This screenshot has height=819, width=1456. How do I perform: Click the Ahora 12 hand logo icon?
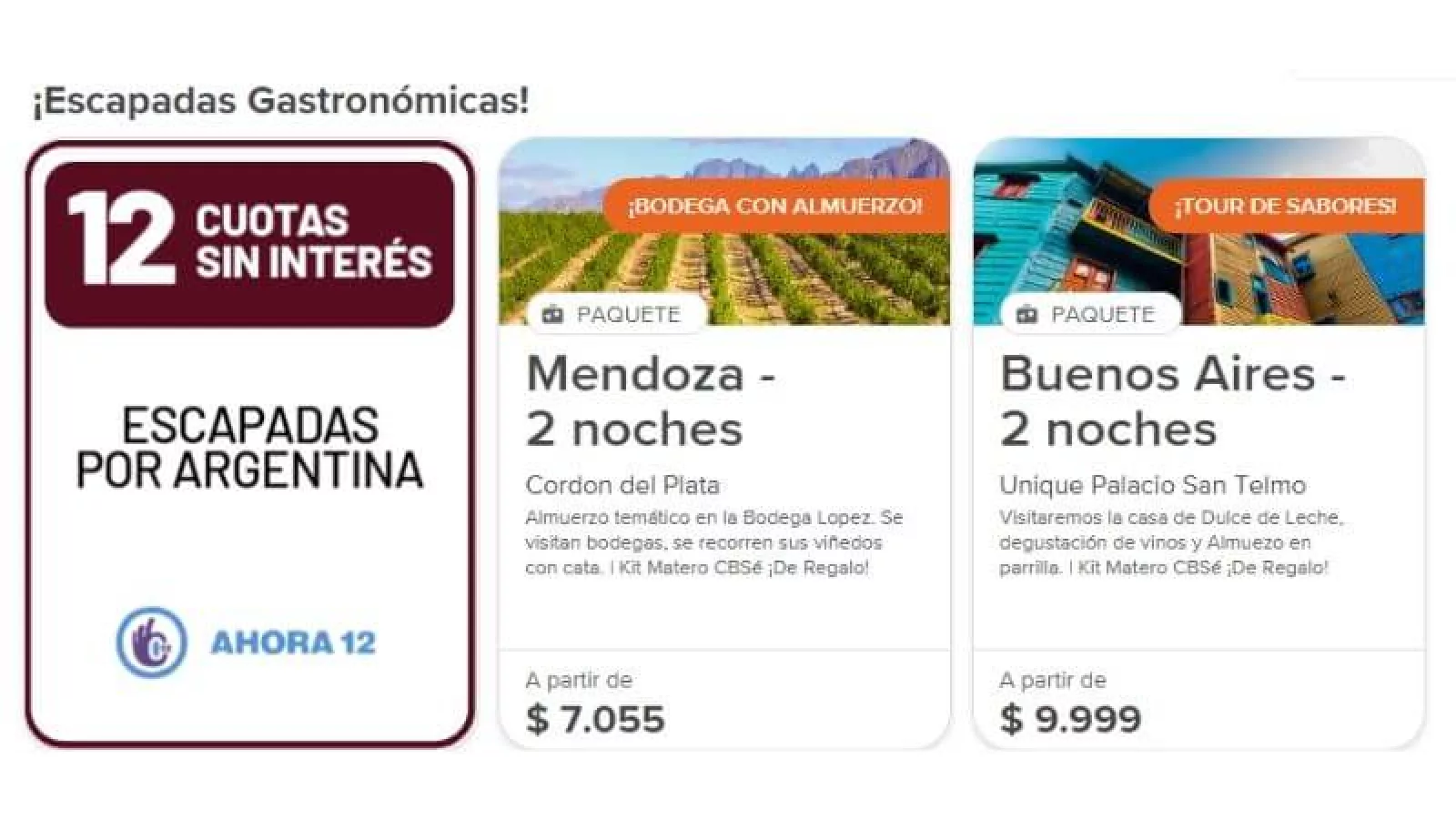pyautogui.click(x=151, y=642)
